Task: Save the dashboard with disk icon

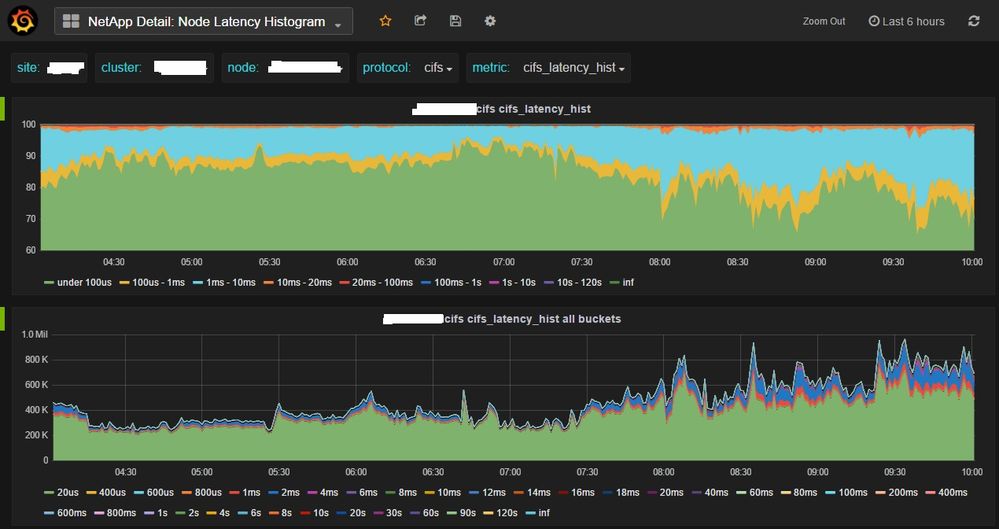Action: [455, 21]
